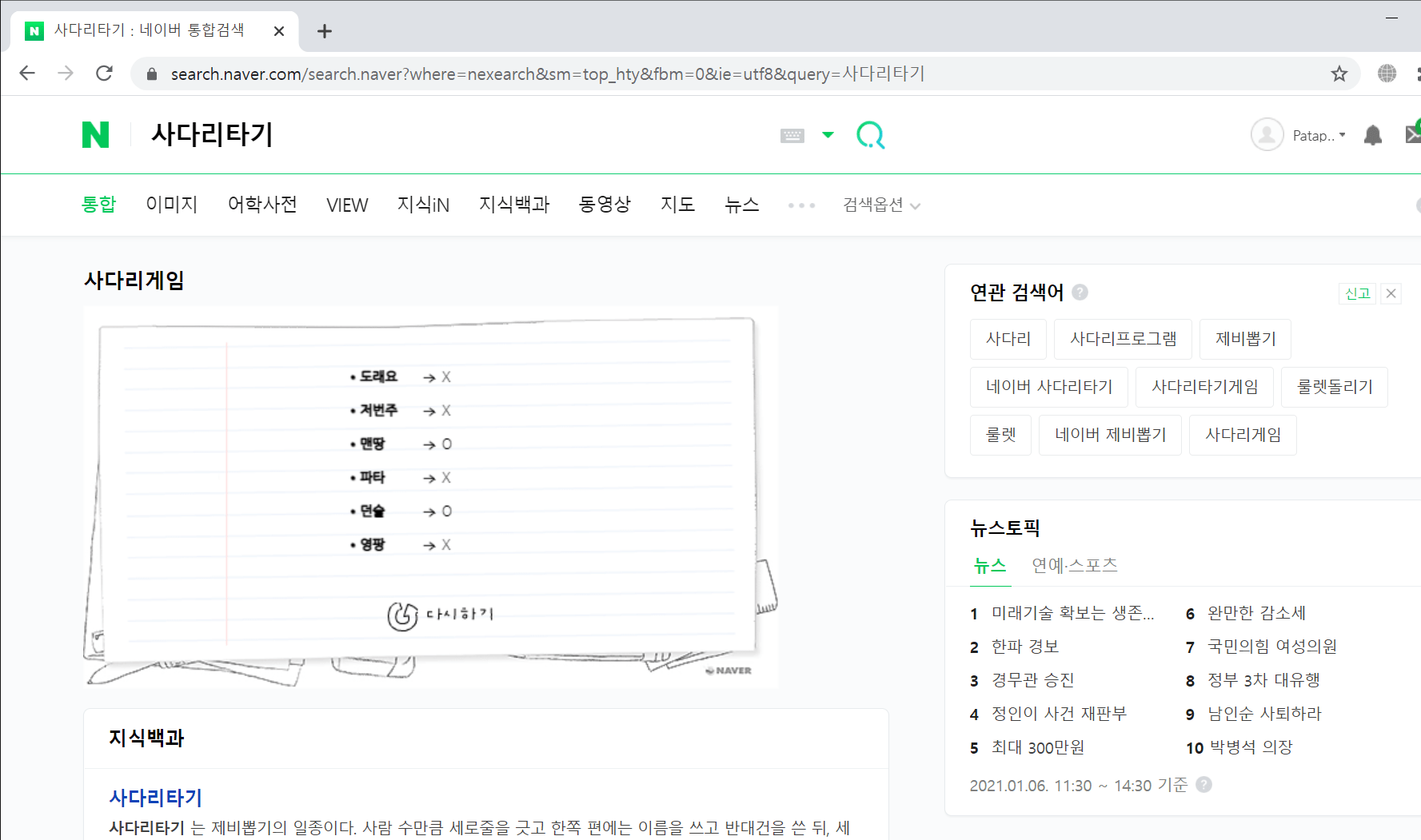Open news topic 한파 경보
1421x840 pixels.
1025,647
